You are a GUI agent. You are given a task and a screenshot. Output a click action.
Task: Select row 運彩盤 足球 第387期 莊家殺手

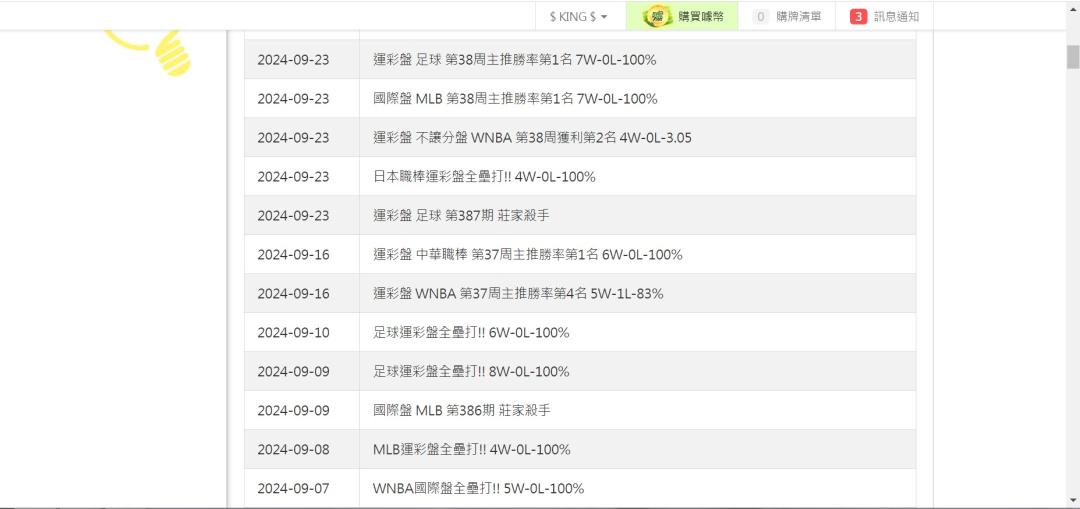pyautogui.click(x=580, y=216)
